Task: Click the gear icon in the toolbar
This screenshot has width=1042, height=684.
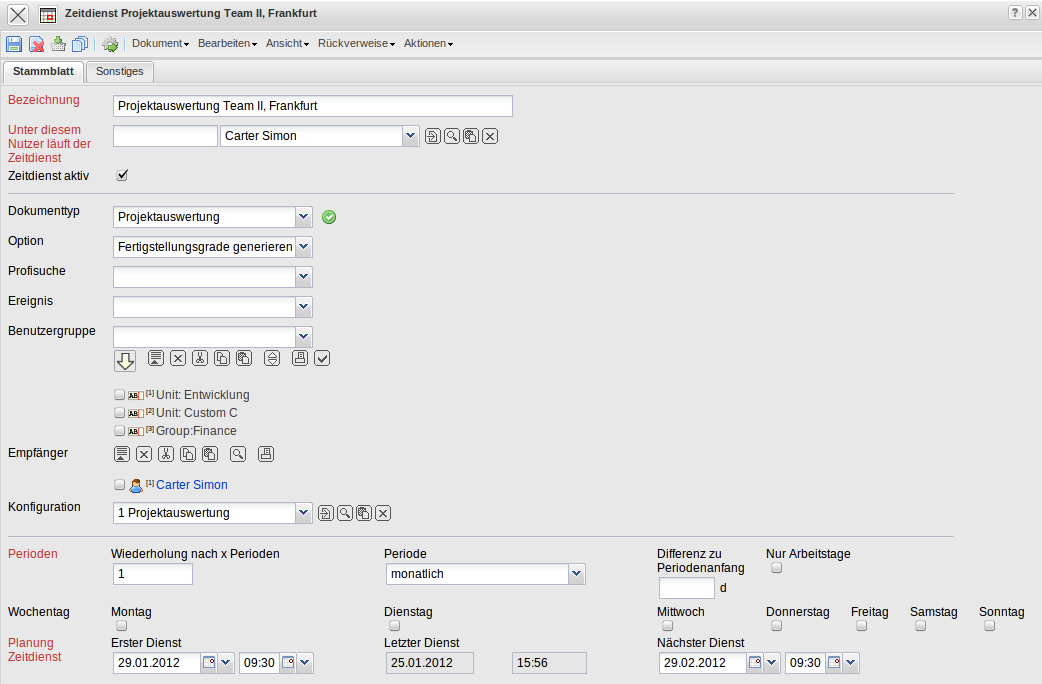Action: tap(110, 44)
